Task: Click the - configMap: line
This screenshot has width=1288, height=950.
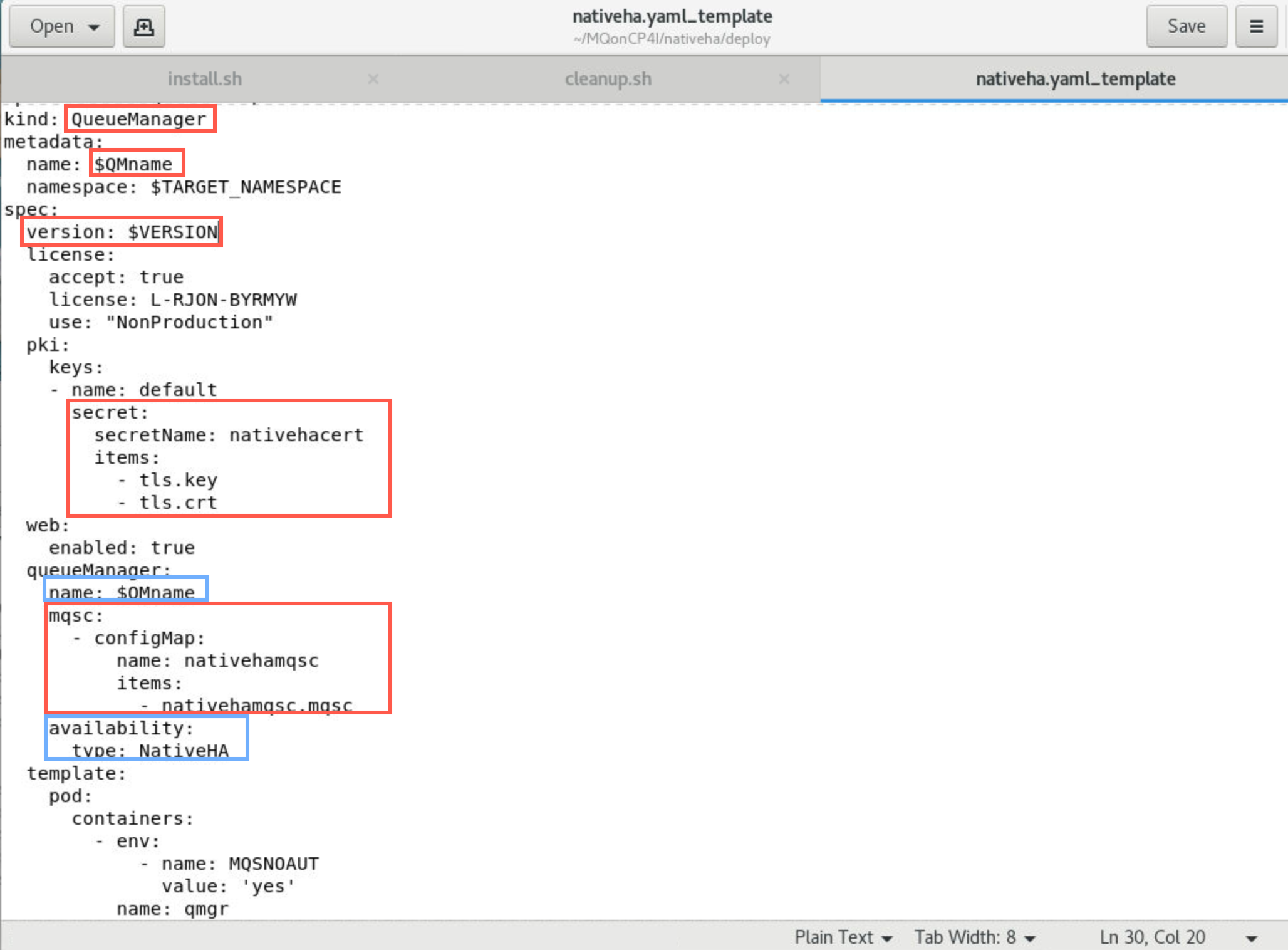Action: tap(138, 638)
